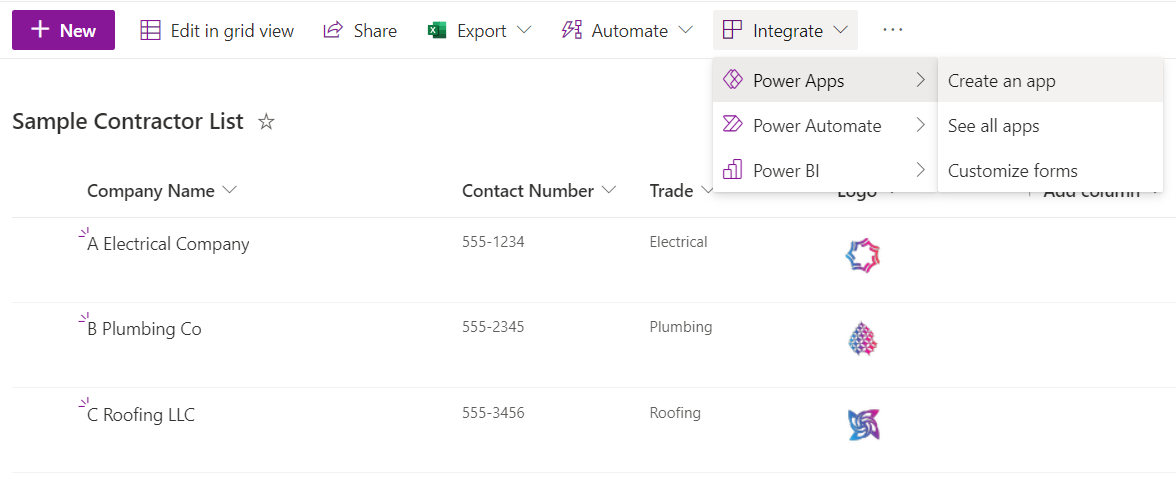Image resolution: width=1176 pixels, height=491 pixels.
Task: Click the Trade column header text
Action: [x=671, y=190]
